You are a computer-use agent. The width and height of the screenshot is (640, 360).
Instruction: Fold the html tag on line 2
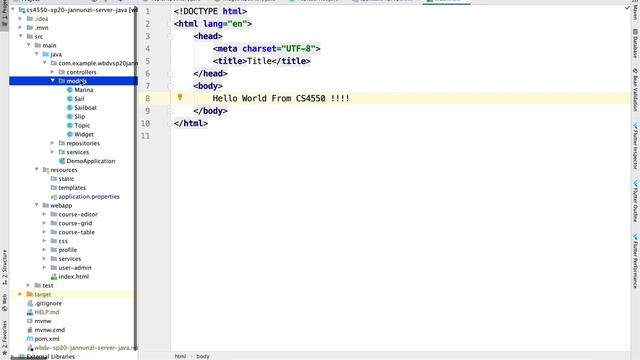tap(171, 24)
